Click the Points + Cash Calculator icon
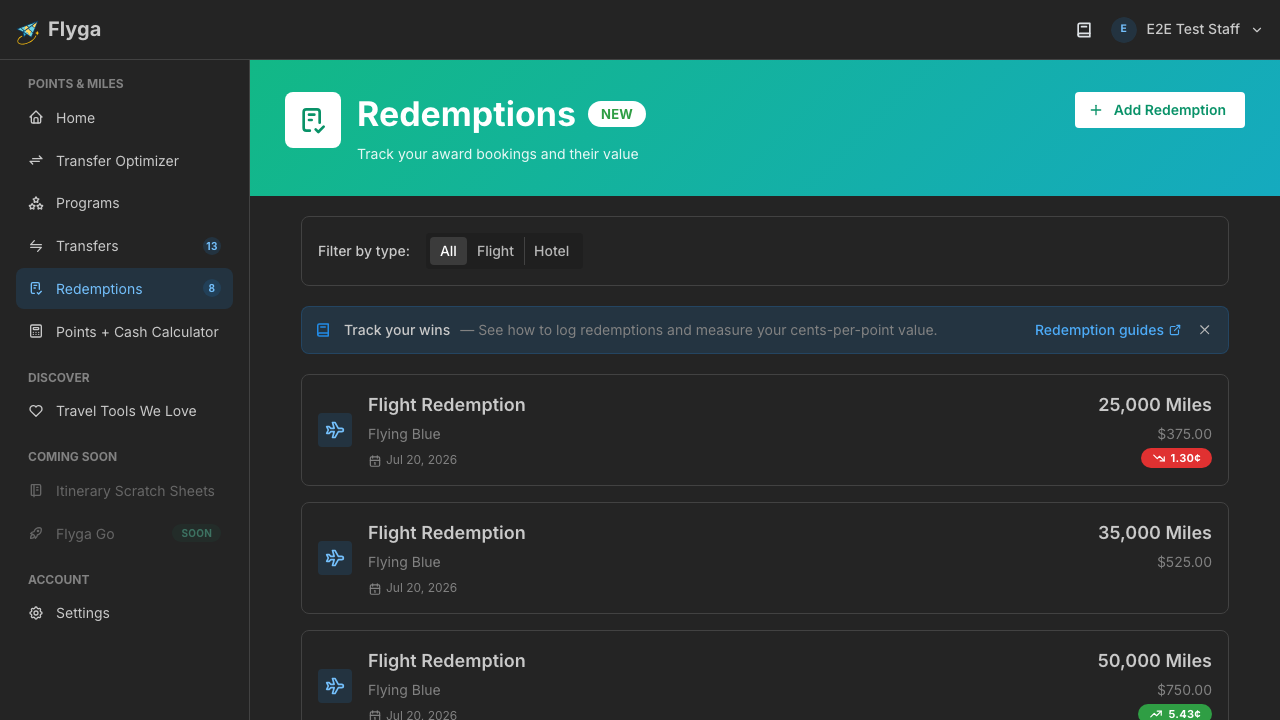 [36, 332]
